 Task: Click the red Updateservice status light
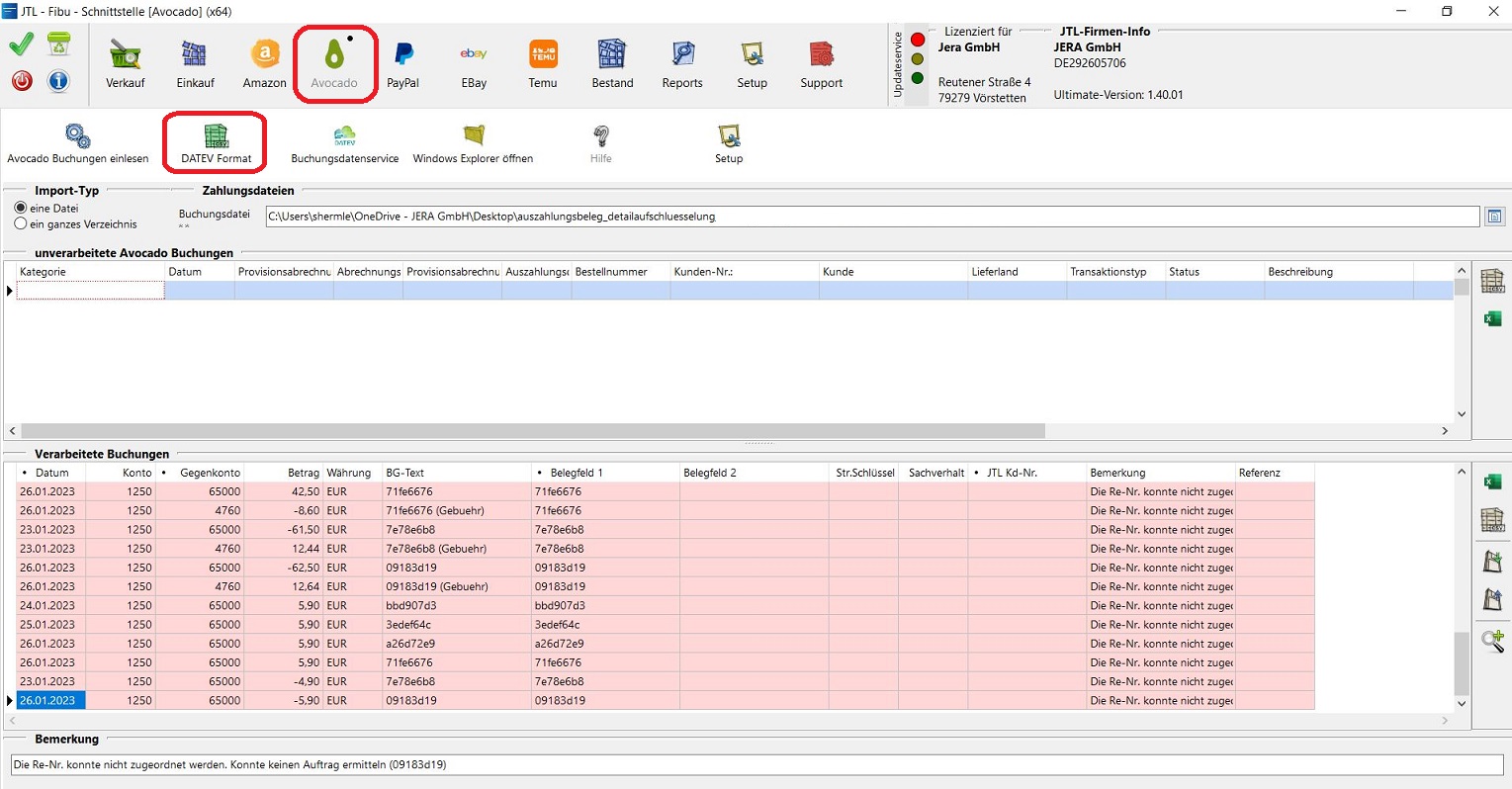(x=918, y=40)
